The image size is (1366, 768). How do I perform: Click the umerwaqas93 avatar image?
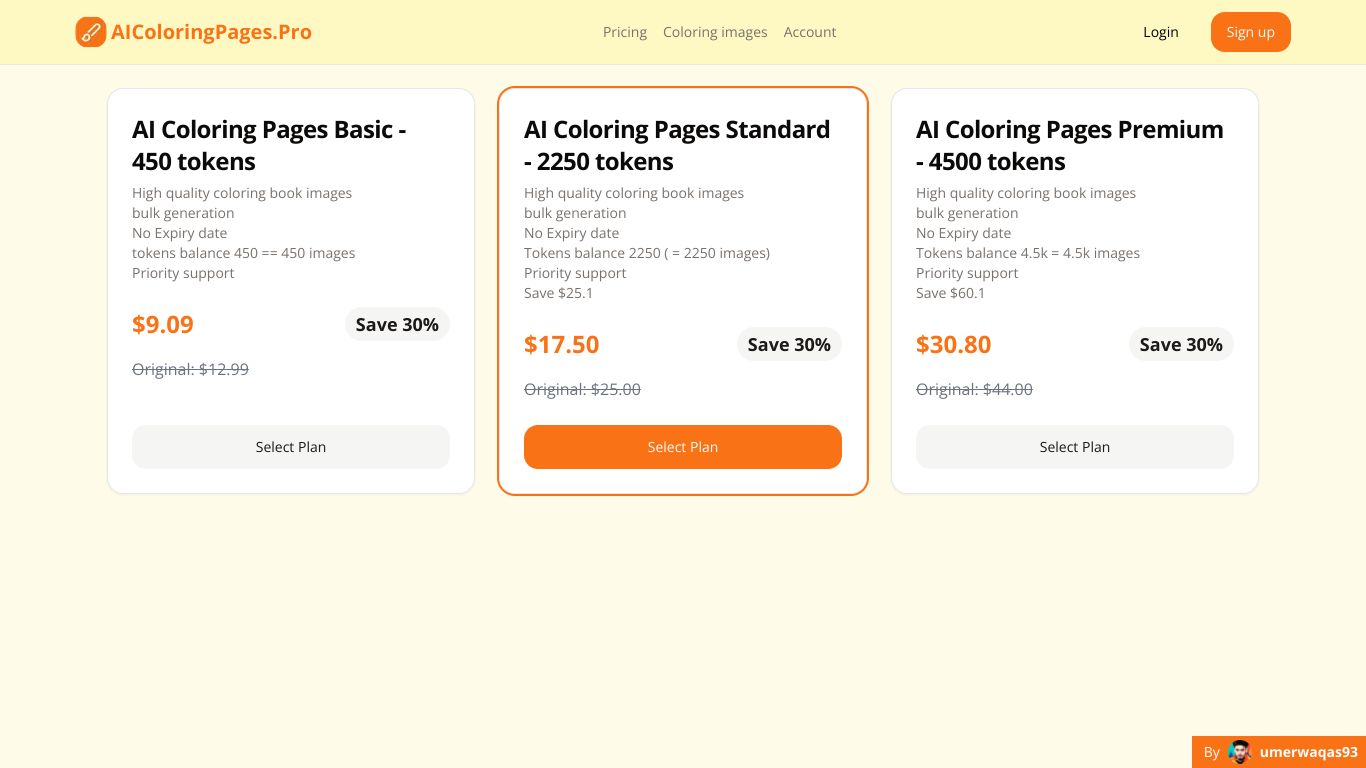tap(1240, 752)
